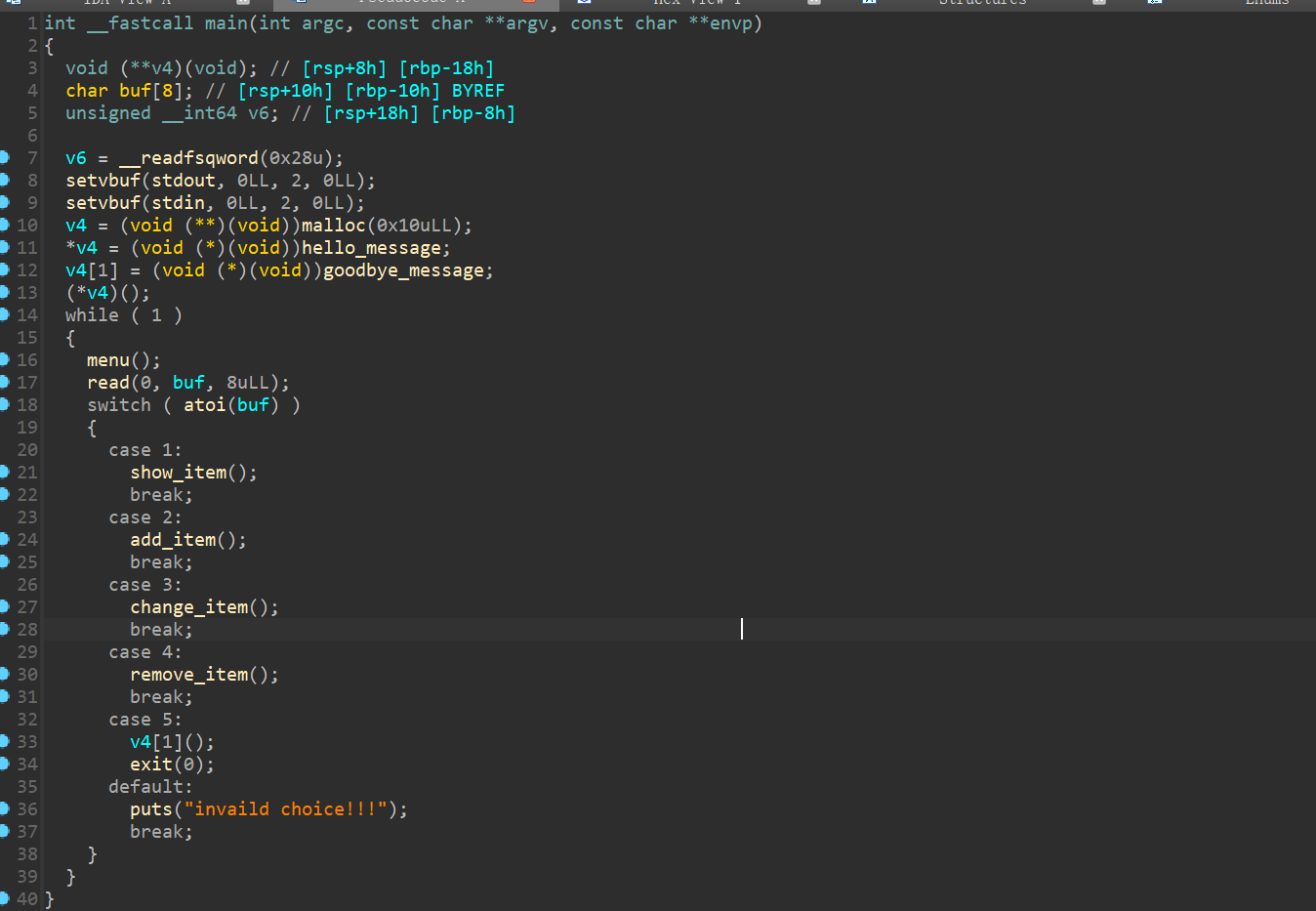Select the show_item function call
This screenshot has height=911, width=1316.
pos(179,473)
